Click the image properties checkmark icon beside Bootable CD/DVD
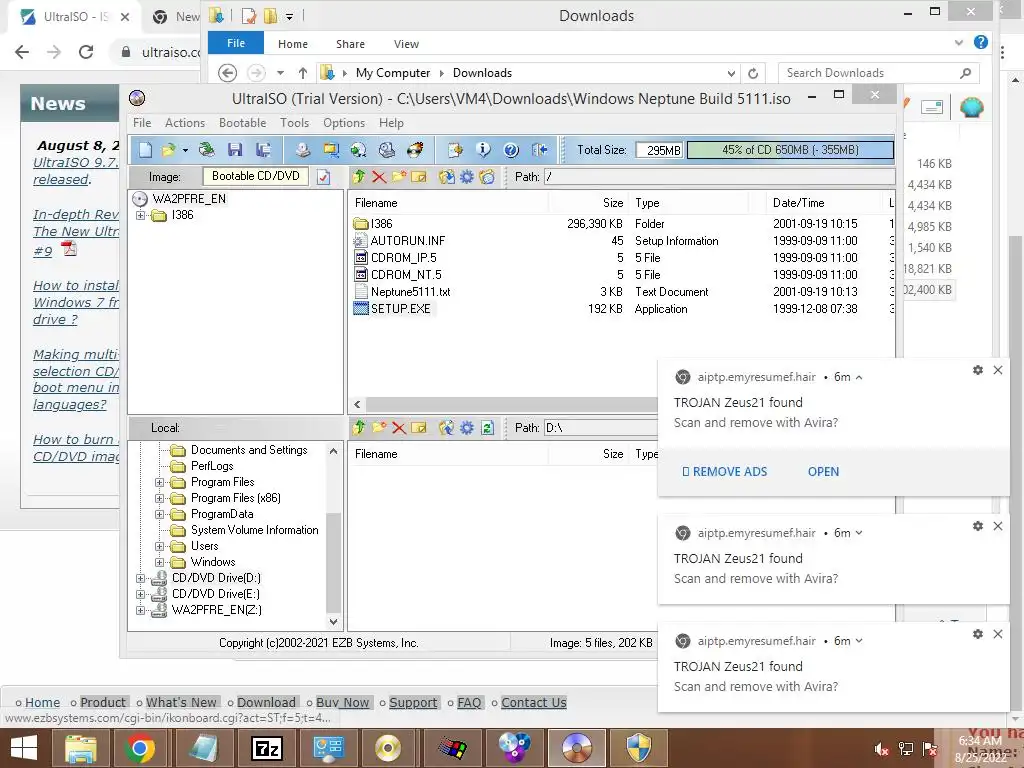The width and height of the screenshot is (1024, 768). point(323,177)
